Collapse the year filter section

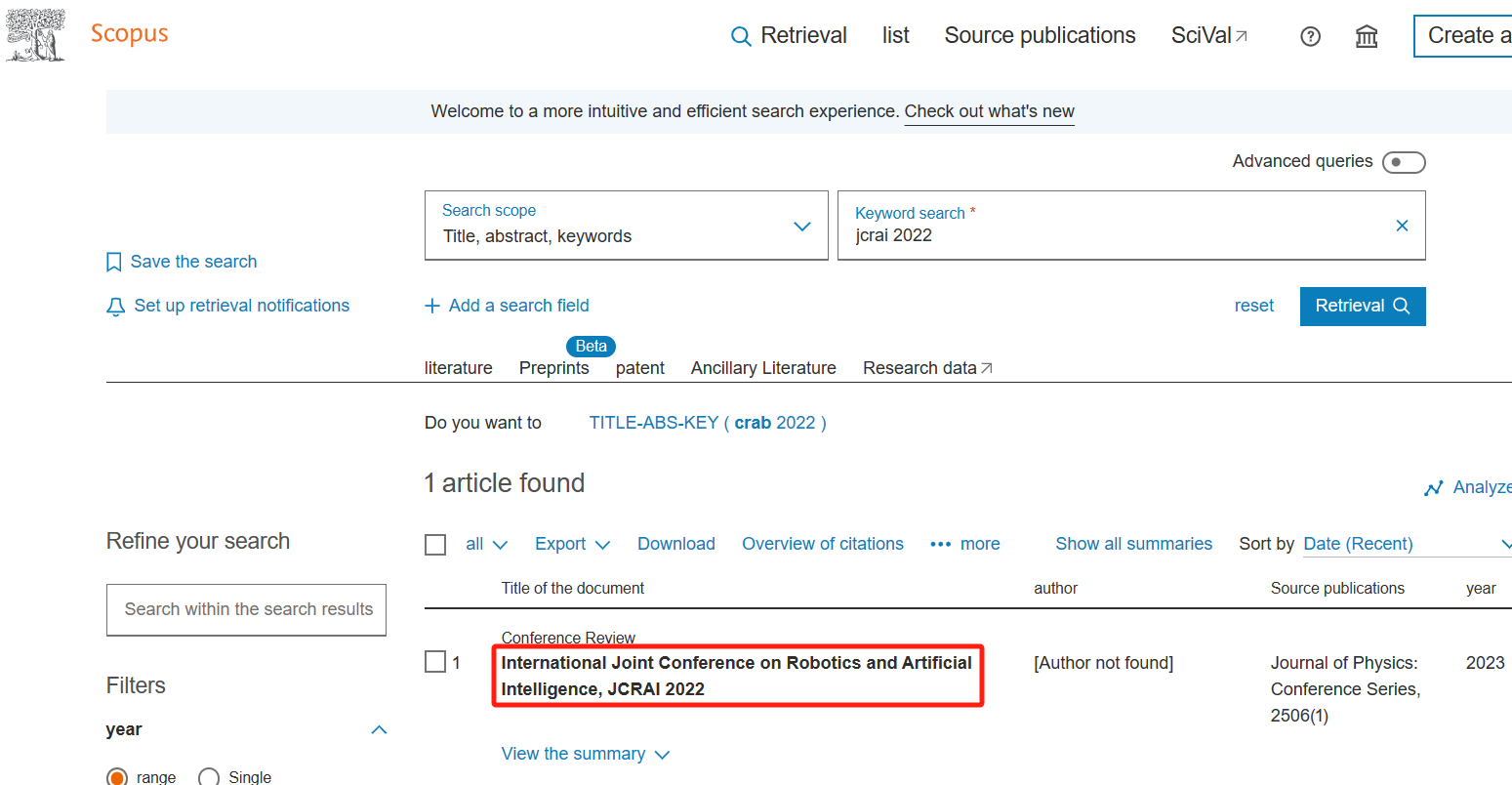pyautogui.click(x=380, y=729)
